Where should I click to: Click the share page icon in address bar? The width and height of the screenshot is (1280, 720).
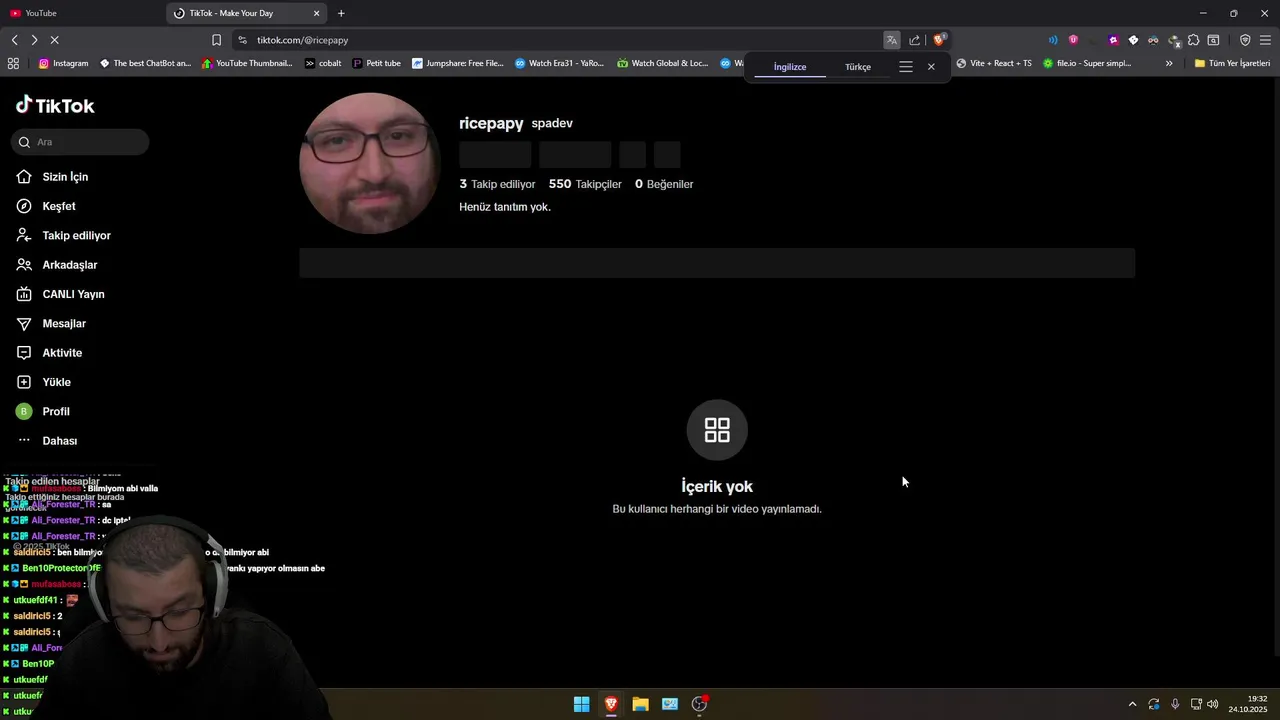pyautogui.click(x=914, y=40)
